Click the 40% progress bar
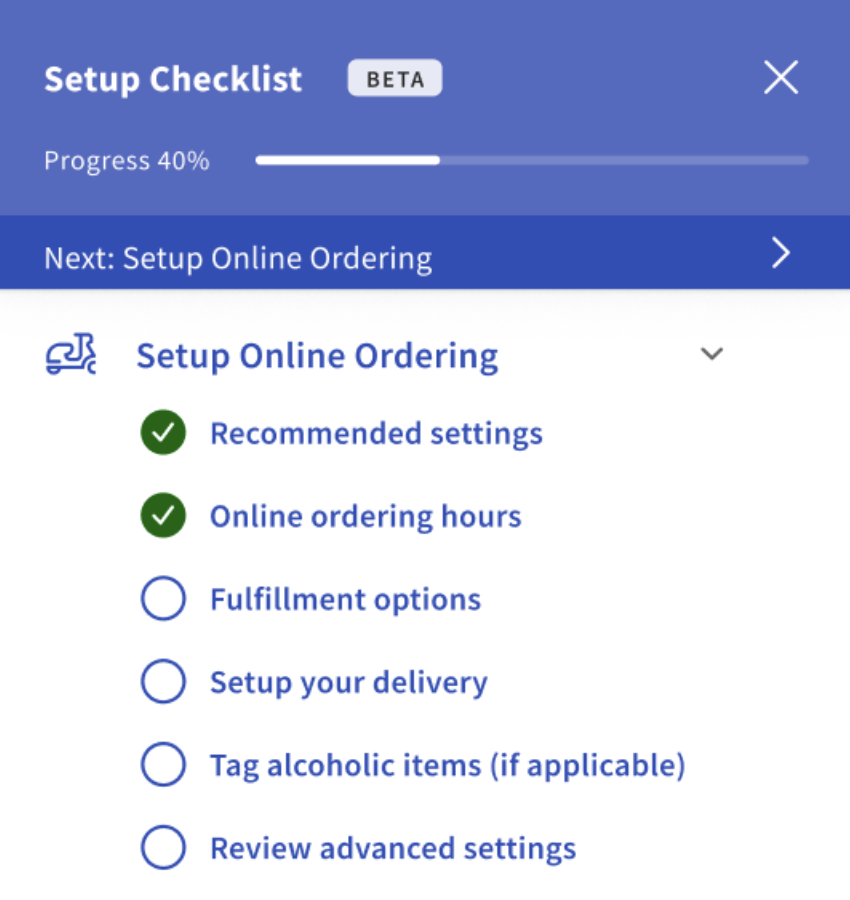This screenshot has height=900, width=850. (530, 160)
